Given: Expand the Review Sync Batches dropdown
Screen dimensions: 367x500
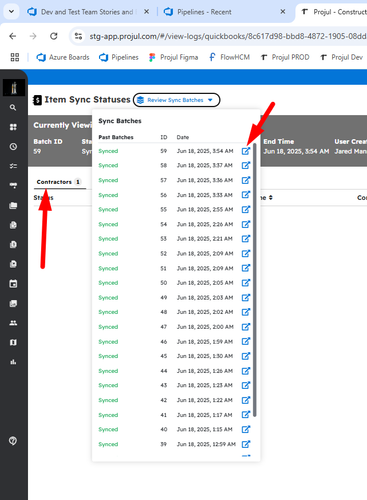Looking at the screenshot, I should click(x=177, y=100).
